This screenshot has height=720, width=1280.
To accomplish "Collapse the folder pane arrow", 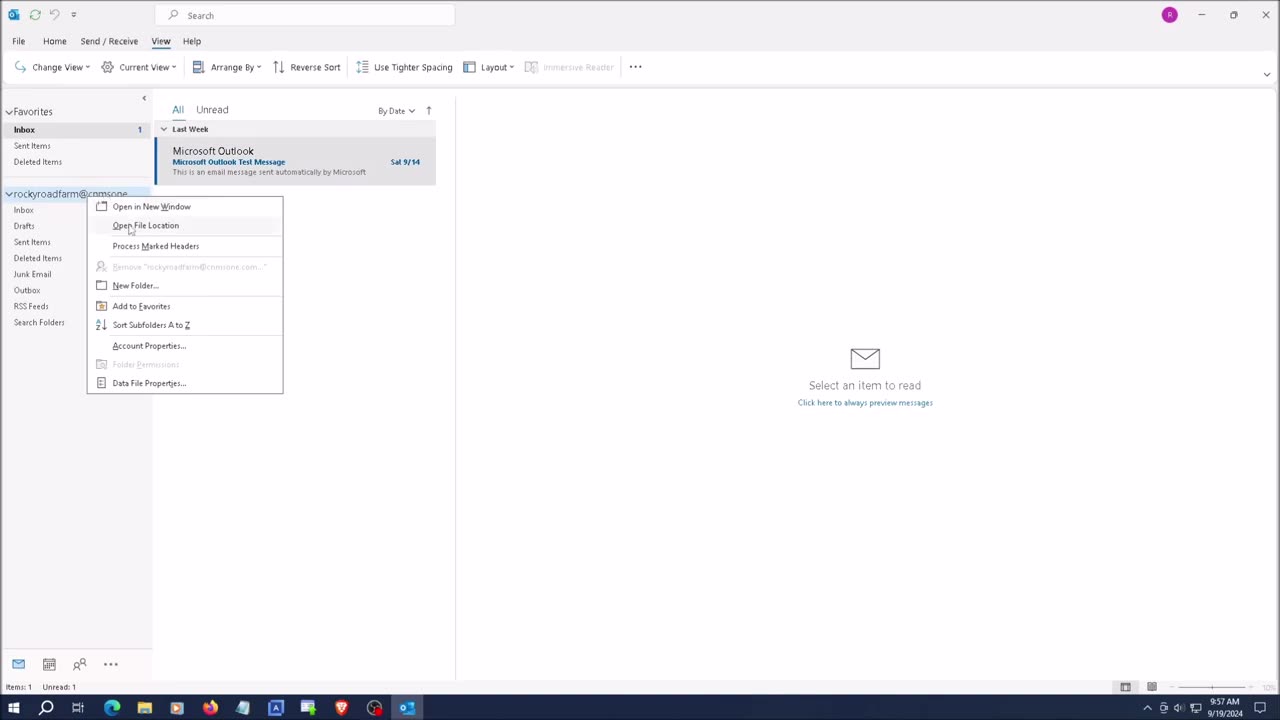I will tap(144, 98).
